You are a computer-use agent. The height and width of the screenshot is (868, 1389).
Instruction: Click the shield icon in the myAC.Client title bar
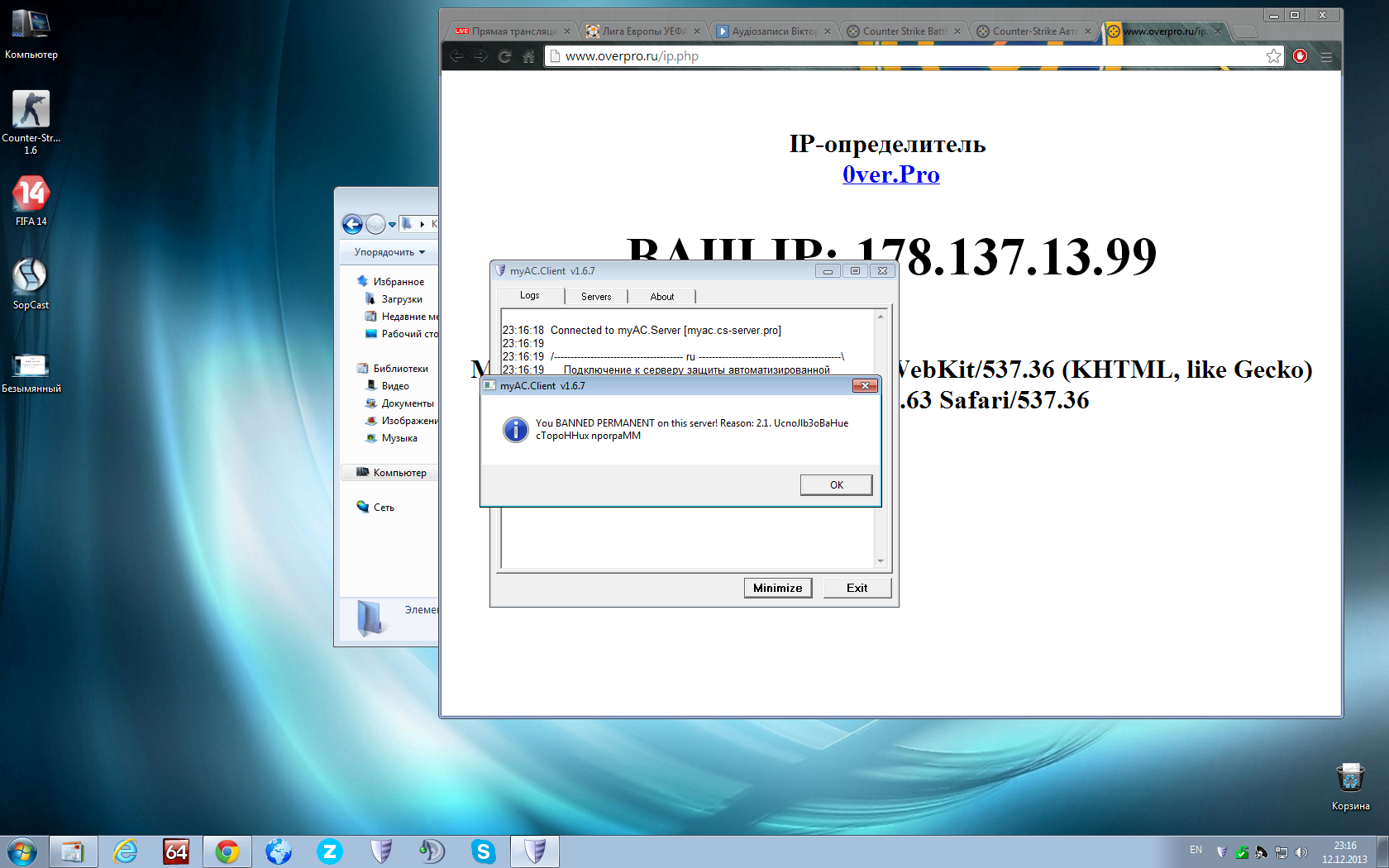coord(500,270)
